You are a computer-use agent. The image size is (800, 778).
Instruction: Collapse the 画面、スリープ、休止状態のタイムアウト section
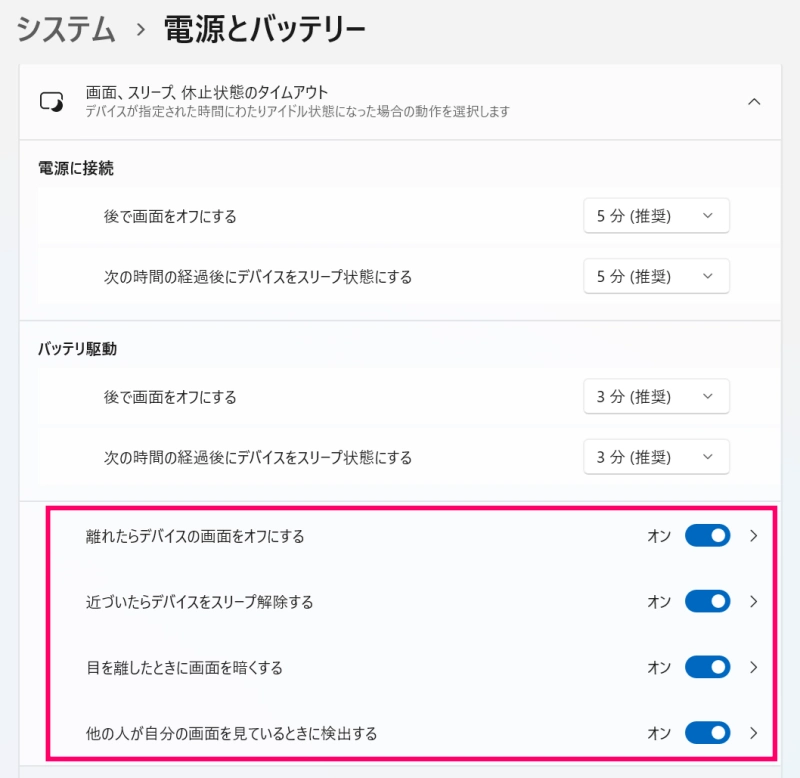(x=754, y=101)
